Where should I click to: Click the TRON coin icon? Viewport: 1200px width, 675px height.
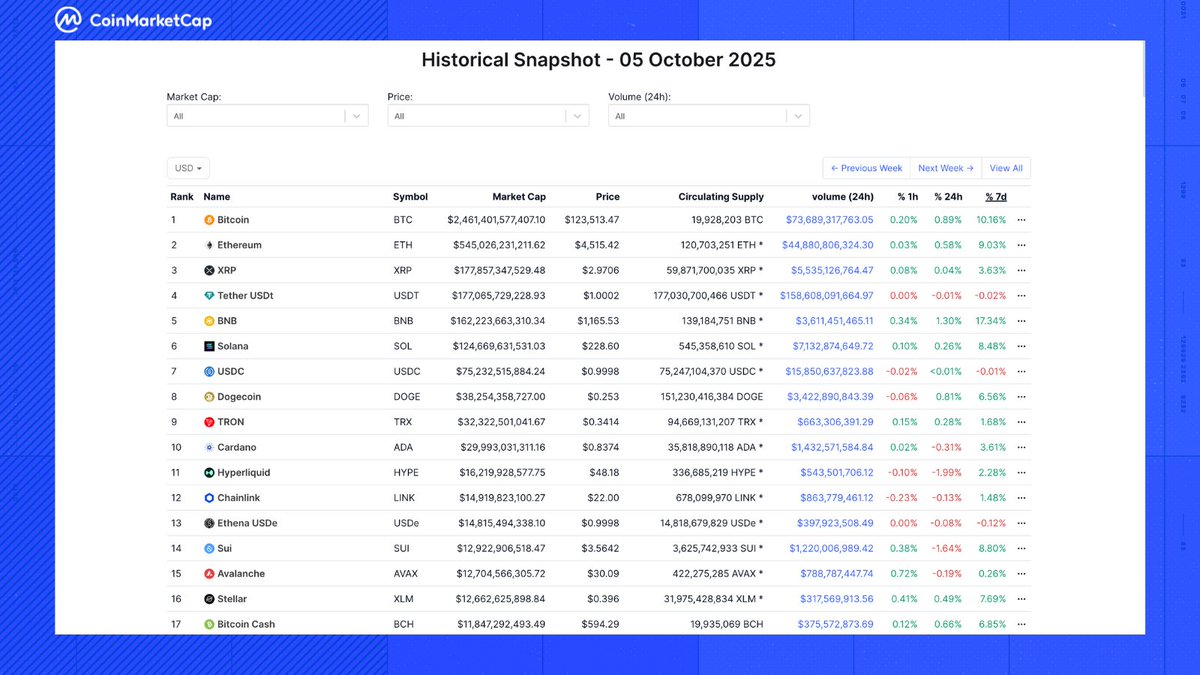[x=209, y=422]
